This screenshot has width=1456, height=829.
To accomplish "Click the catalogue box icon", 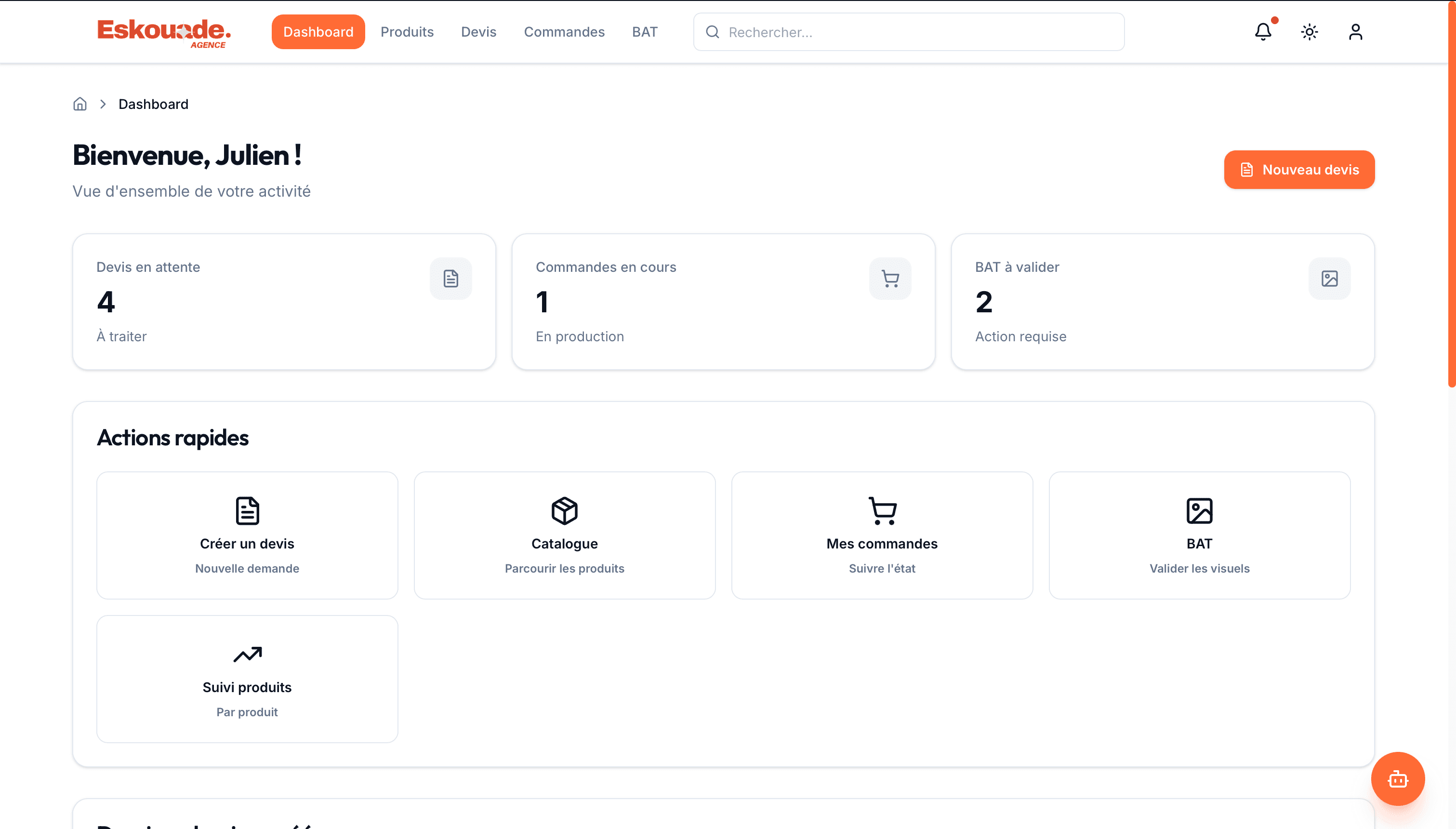I will (564, 511).
